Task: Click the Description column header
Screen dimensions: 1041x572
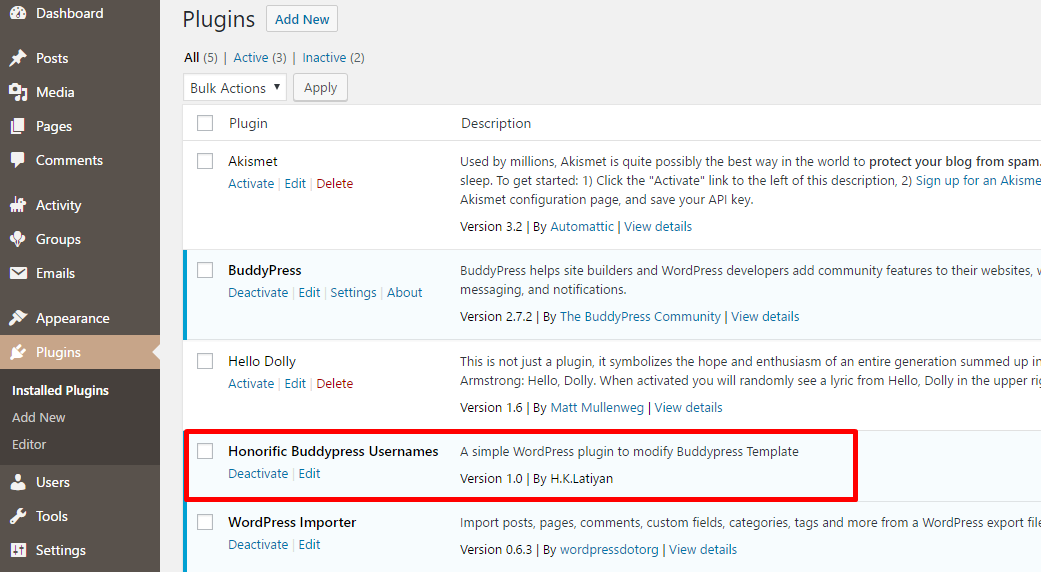Action: [496, 123]
